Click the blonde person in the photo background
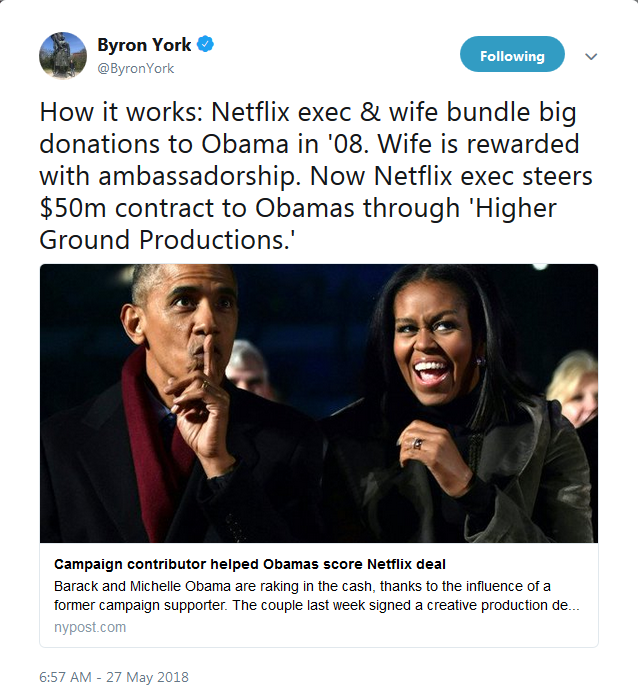 pyautogui.click(x=574, y=385)
